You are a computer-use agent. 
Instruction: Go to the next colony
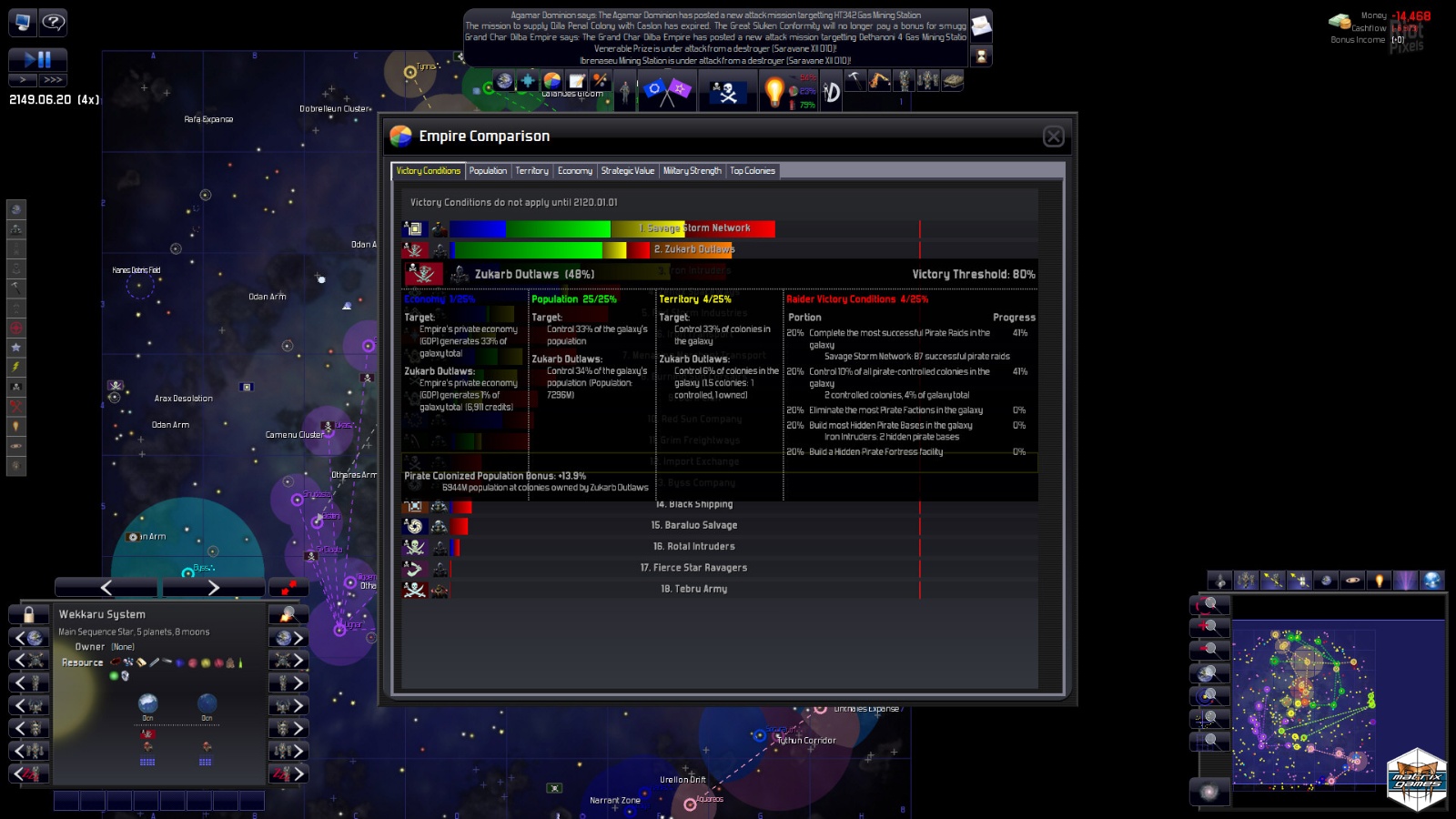point(289,638)
